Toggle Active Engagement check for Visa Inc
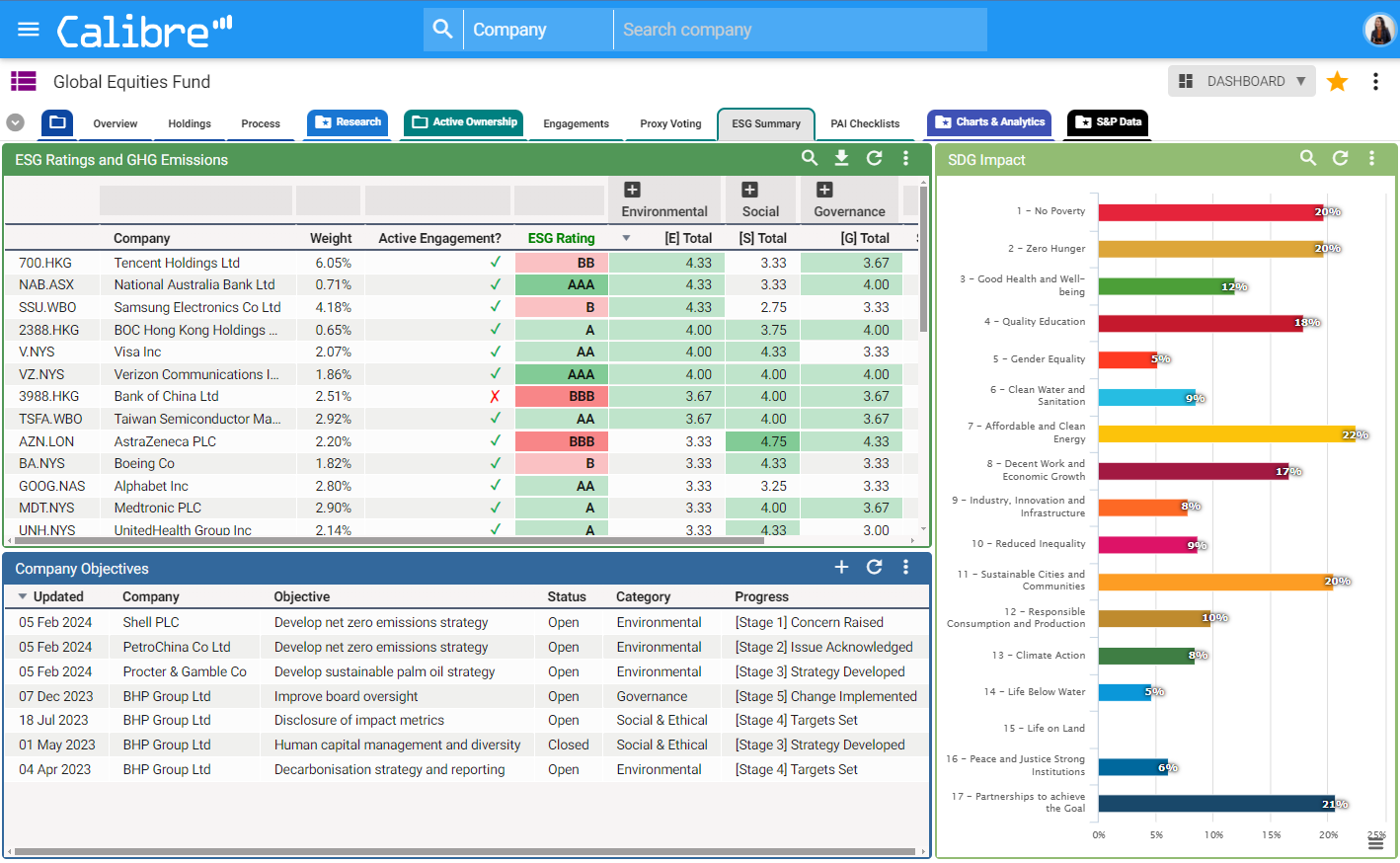 tap(495, 352)
